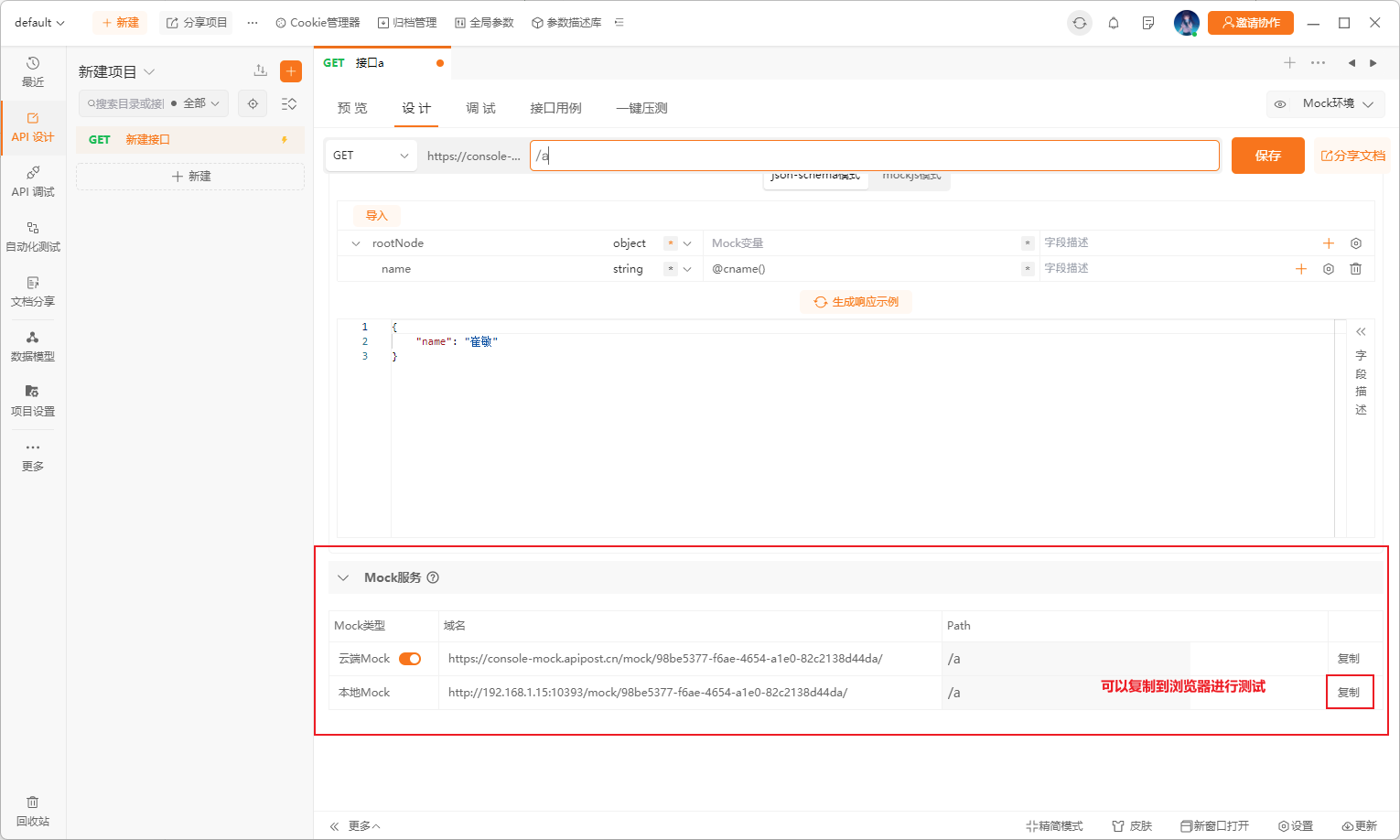
Task: Collapse the rootNode tree row
Action: (x=356, y=243)
